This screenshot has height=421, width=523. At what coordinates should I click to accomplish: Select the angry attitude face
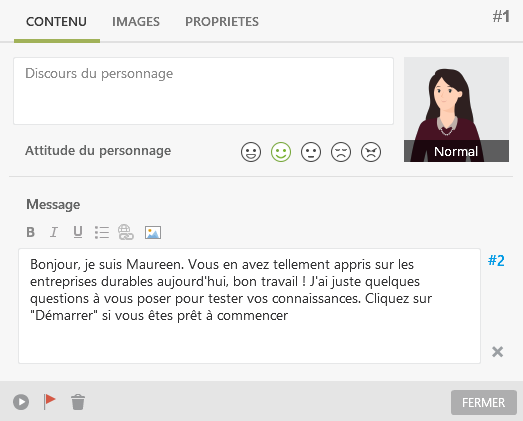click(371, 152)
